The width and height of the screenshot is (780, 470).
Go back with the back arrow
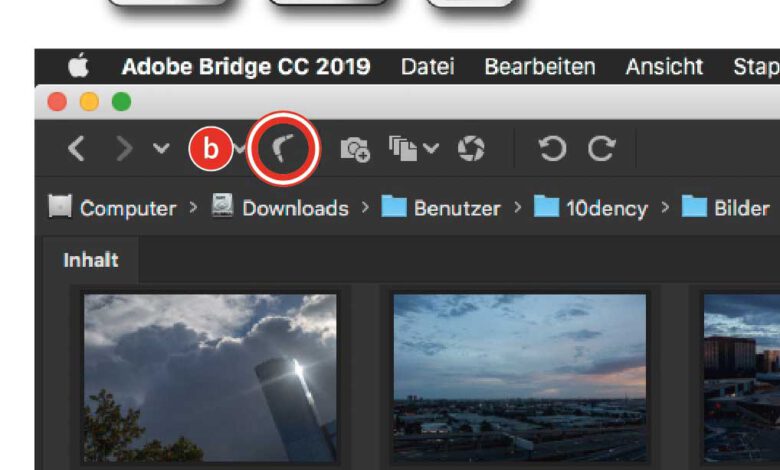tap(76, 149)
